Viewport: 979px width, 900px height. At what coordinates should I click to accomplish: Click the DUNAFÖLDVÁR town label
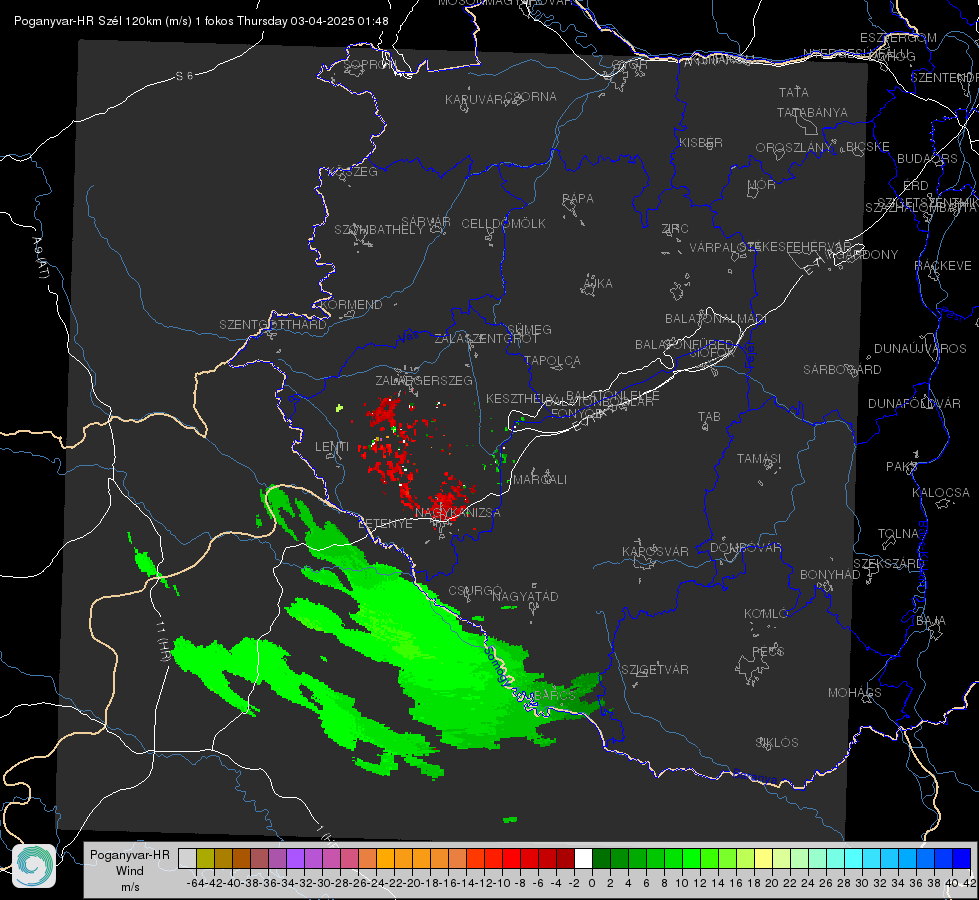click(x=914, y=403)
